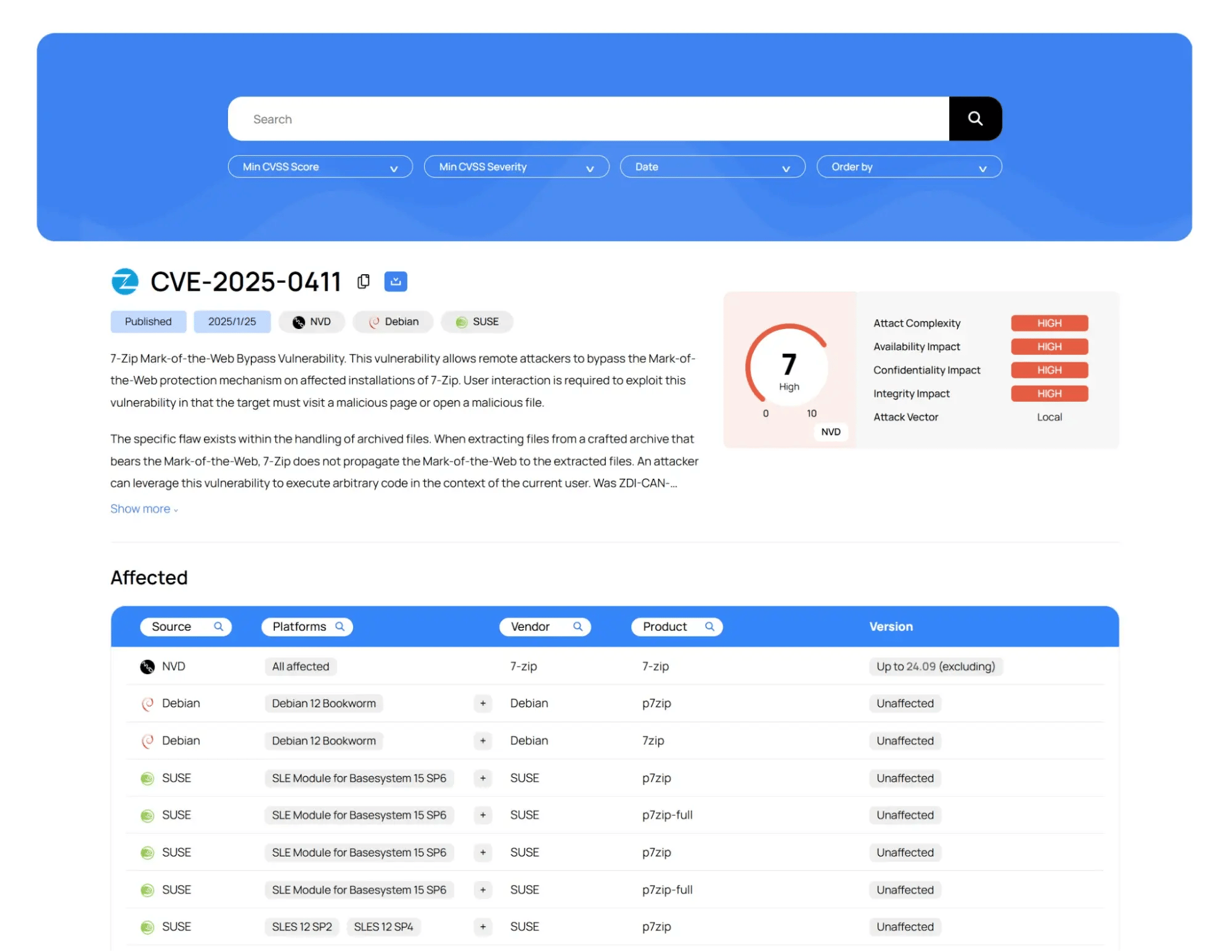The width and height of the screenshot is (1232, 952).
Task: Click the 2025/1/25 date badge
Action: [232, 322]
